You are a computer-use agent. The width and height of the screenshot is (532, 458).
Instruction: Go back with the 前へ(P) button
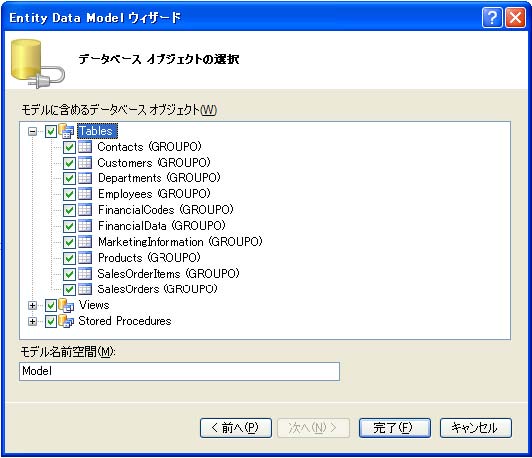coord(236,428)
